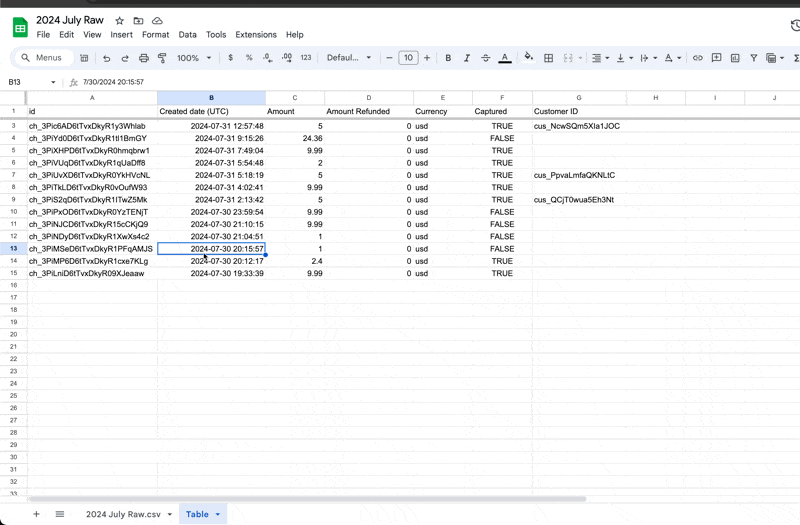
Task: Add a new sheet with plus button
Action: (36, 514)
